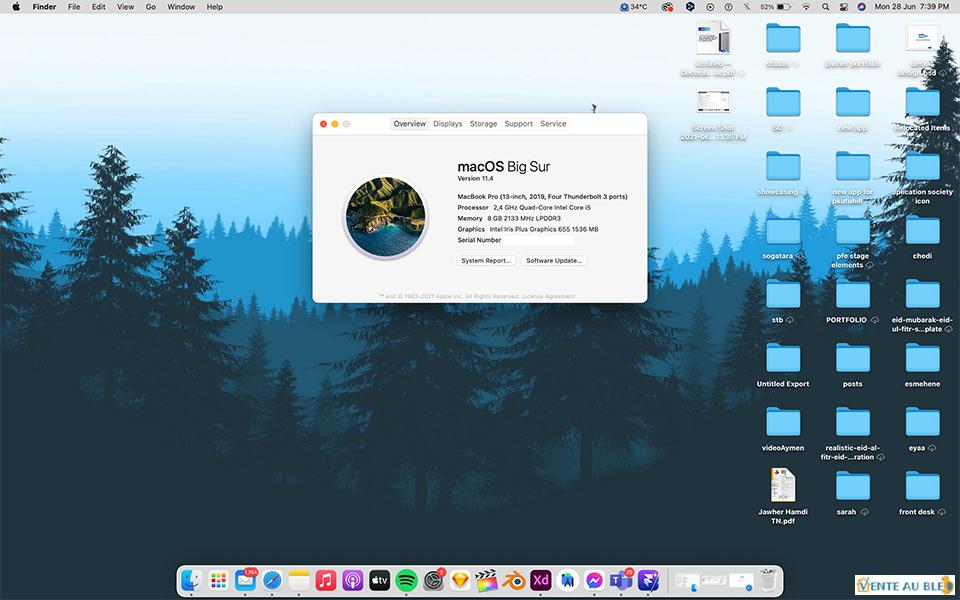
Task: Click the battery 52% indicator
Action: point(776,7)
